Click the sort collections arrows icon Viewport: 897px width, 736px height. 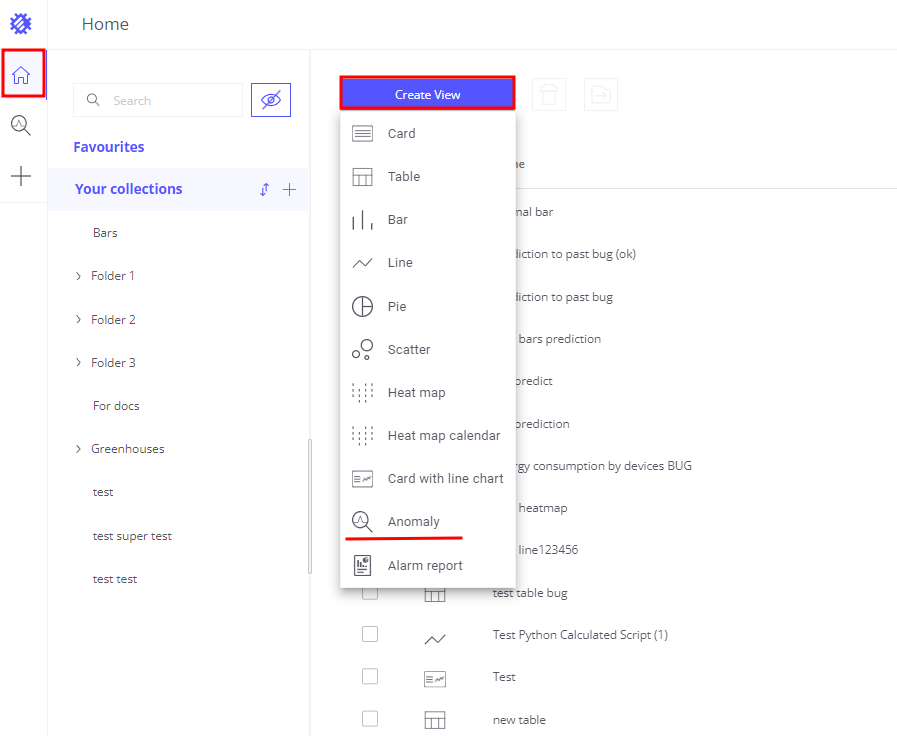tap(264, 189)
